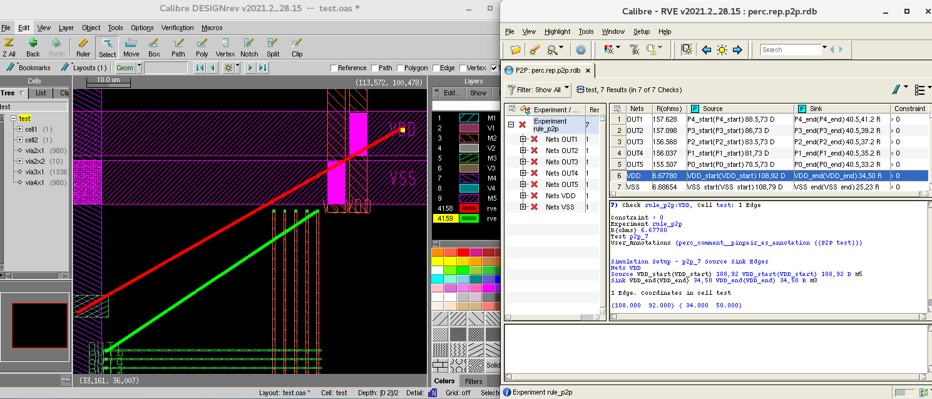Image resolution: width=932 pixels, height=399 pixels.
Task: Expand the Nets OUT1 node
Action: click(x=524, y=139)
